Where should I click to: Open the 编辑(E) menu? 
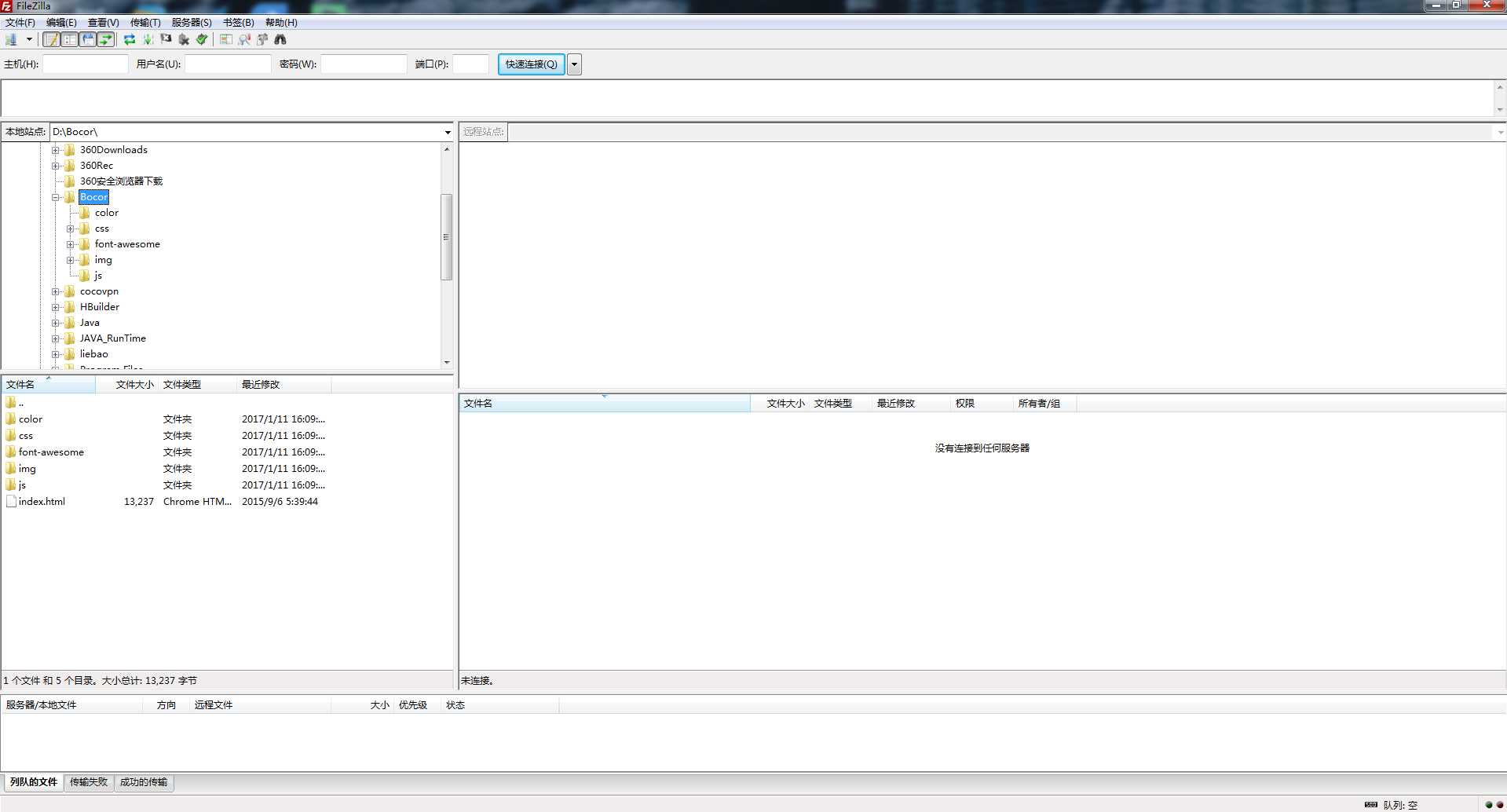click(x=61, y=23)
